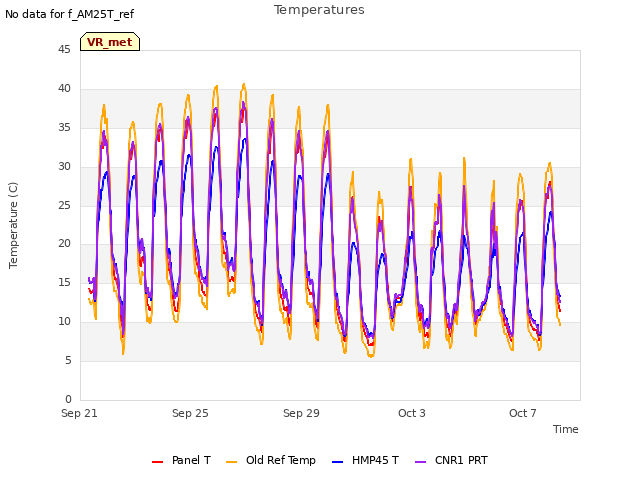Click the Sep 29 x-axis label
The width and height of the screenshot is (640, 480).
301,413
